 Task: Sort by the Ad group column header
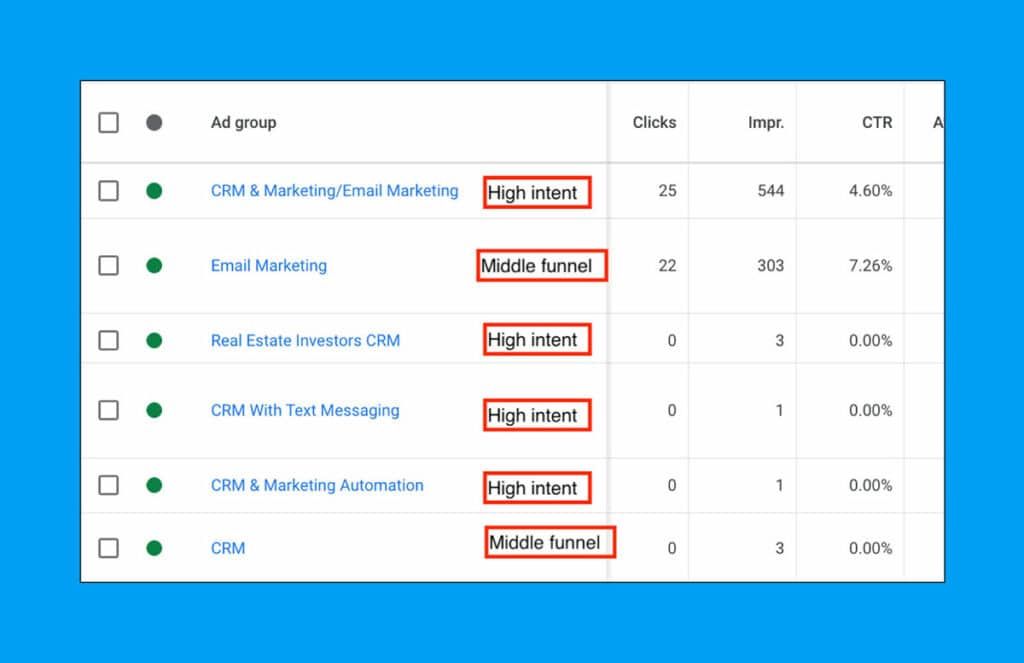244,123
